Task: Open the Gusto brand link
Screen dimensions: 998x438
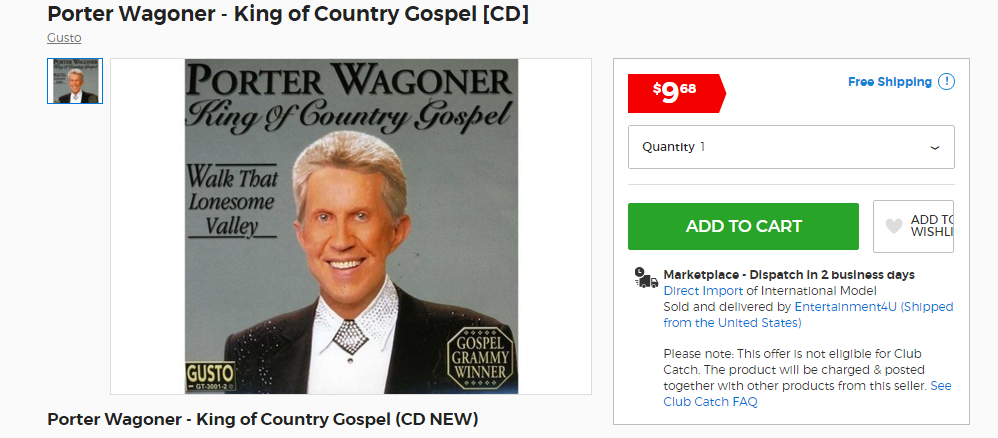Action: click(64, 38)
